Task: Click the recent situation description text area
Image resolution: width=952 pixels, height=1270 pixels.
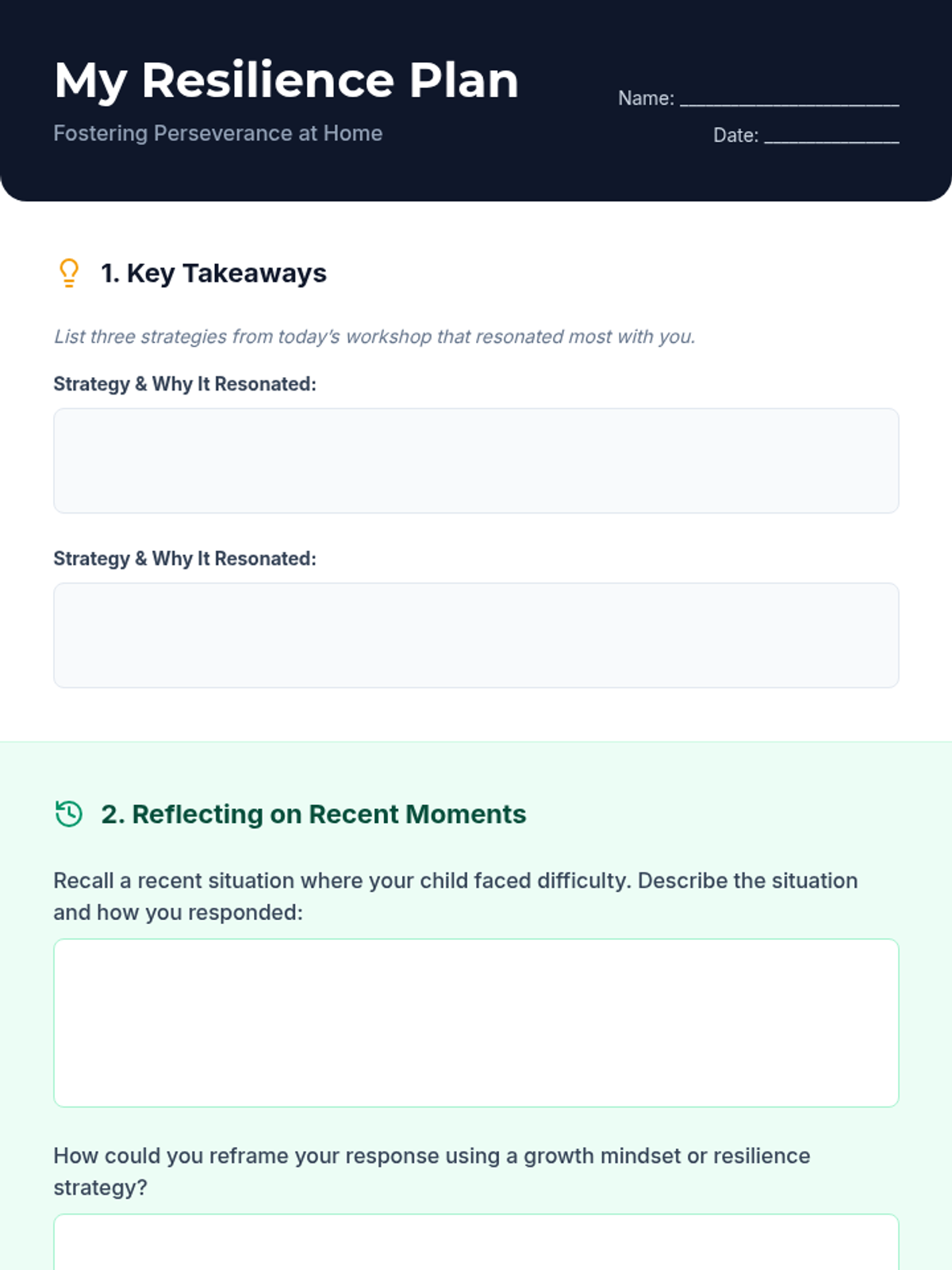Action: (x=476, y=1023)
